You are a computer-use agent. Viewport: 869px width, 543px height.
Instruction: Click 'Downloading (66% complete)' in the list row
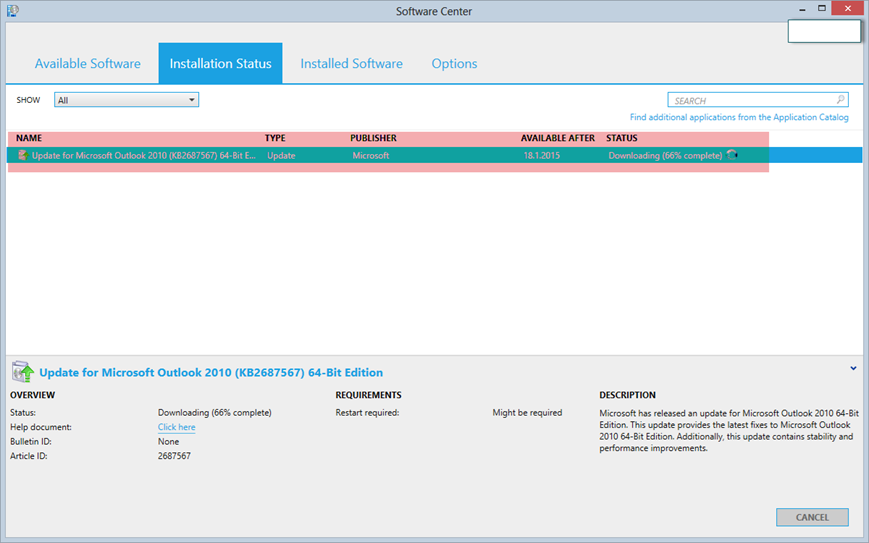pos(665,156)
